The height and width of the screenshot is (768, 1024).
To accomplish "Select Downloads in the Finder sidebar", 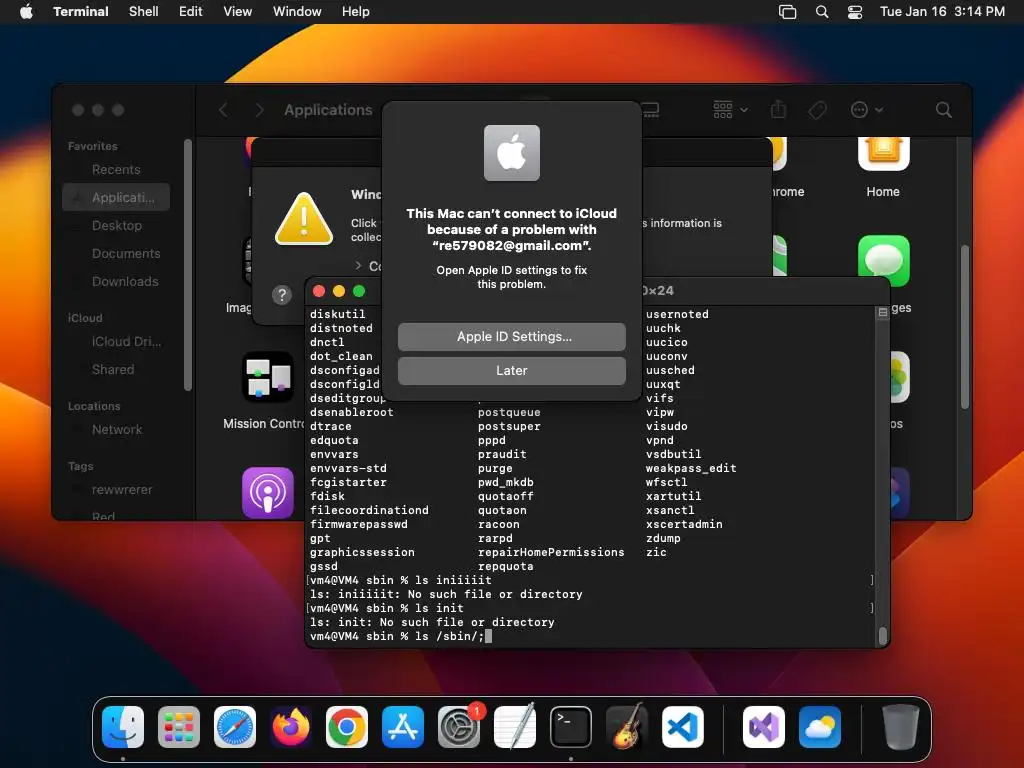I will [x=116, y=281].
